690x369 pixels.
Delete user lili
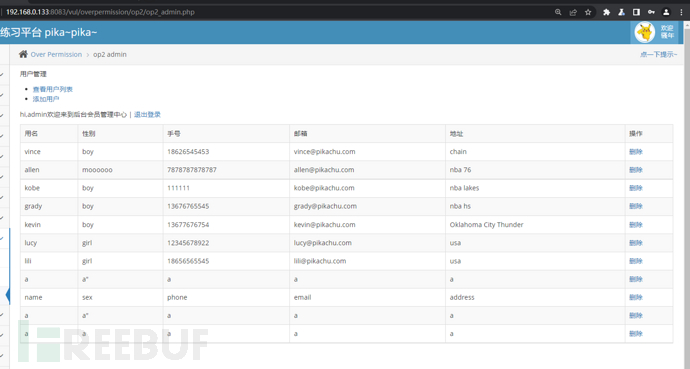(x=636, y=261)
